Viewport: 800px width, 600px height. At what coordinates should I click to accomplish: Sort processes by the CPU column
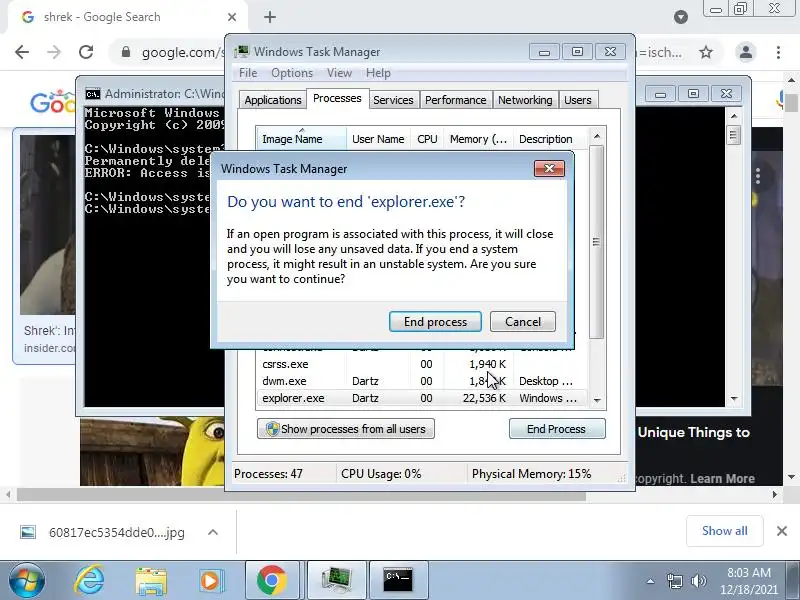pyautogui.click(x=427, y=139)
